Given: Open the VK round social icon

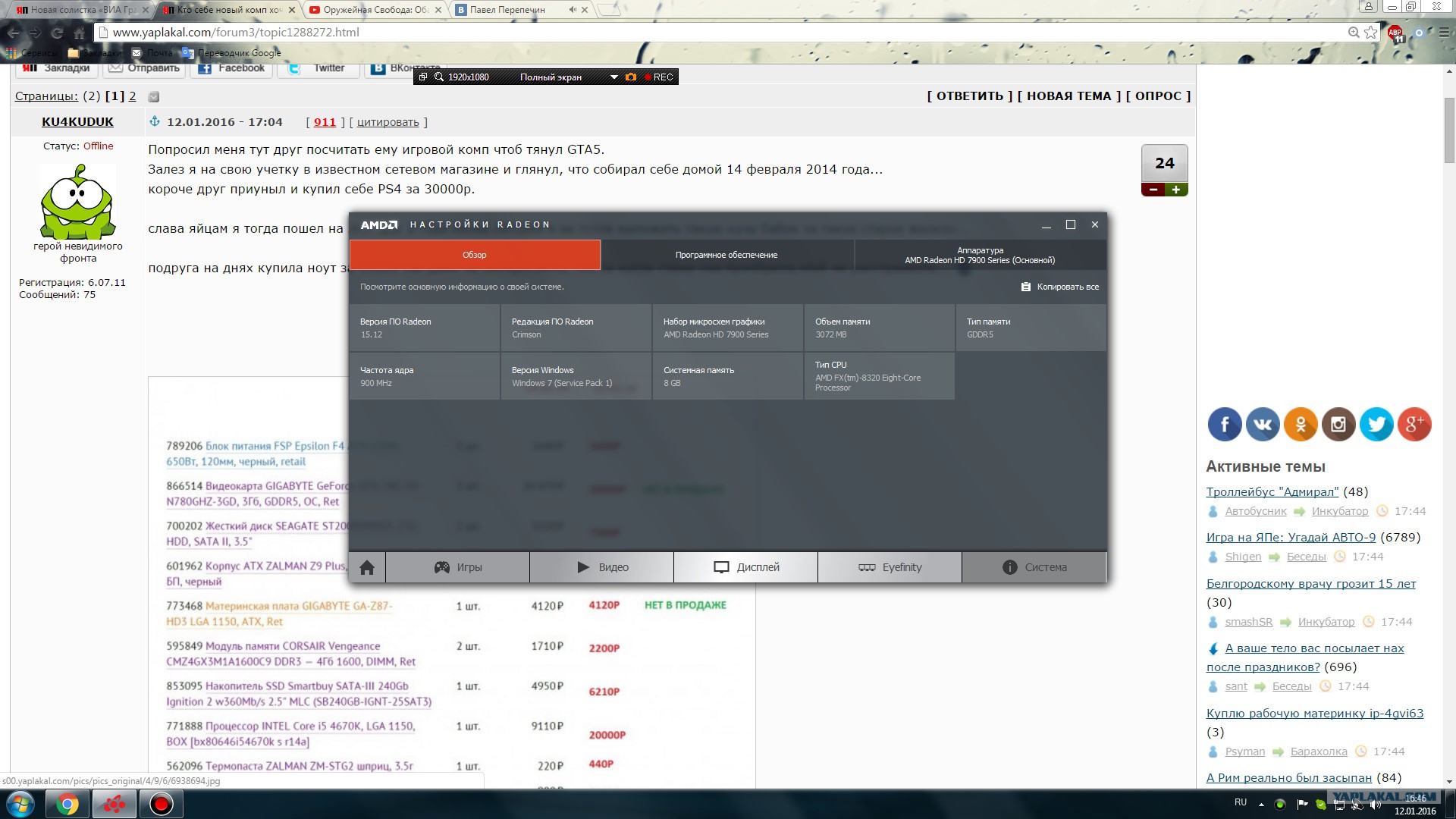Looking at the screenshot, I should (x=1263, y=424).
